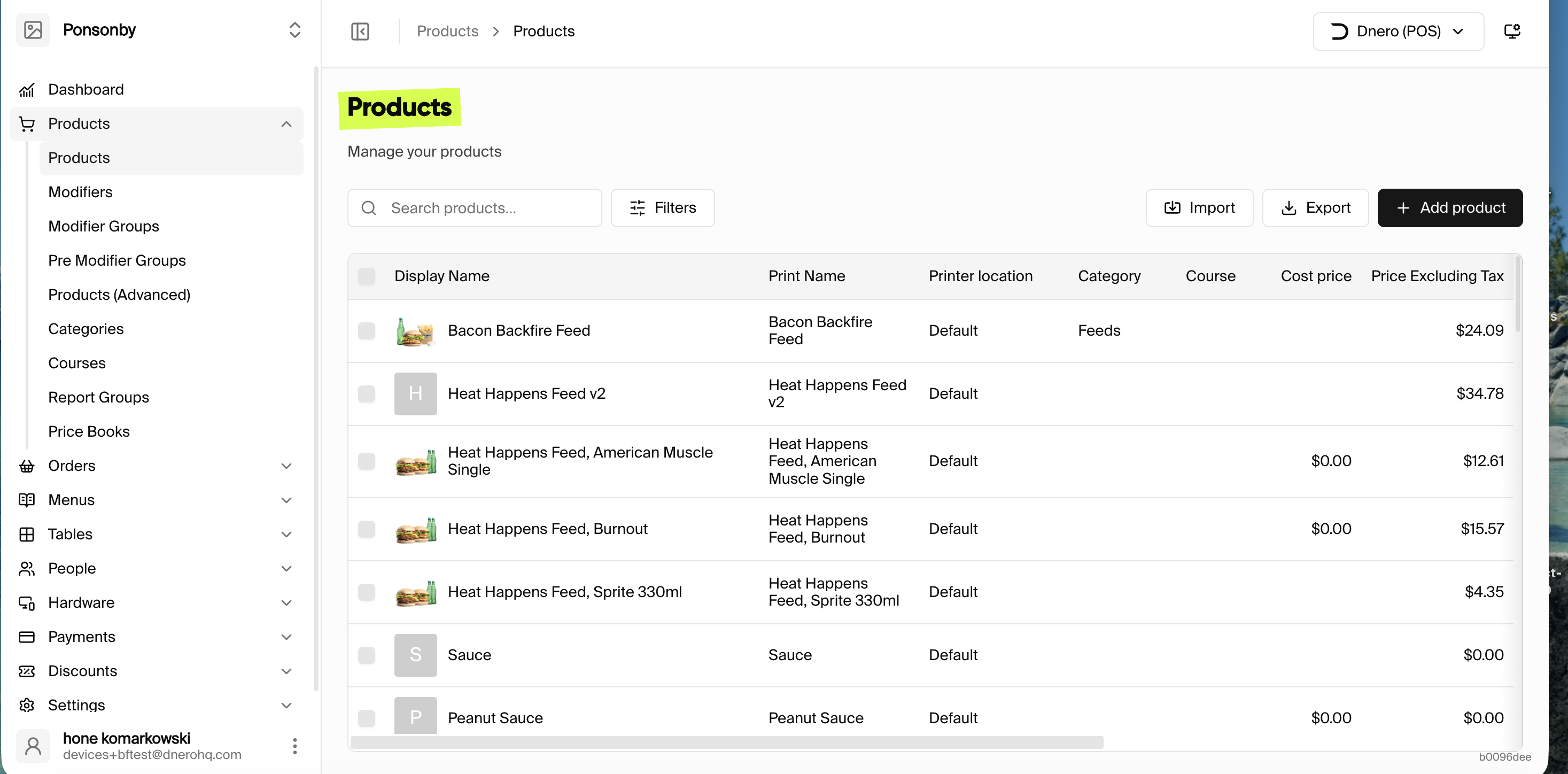1568x774 pixels.
Task: Click the Bacon Backfire Feed product thumbnail
Action: click(x=415, y=331)
